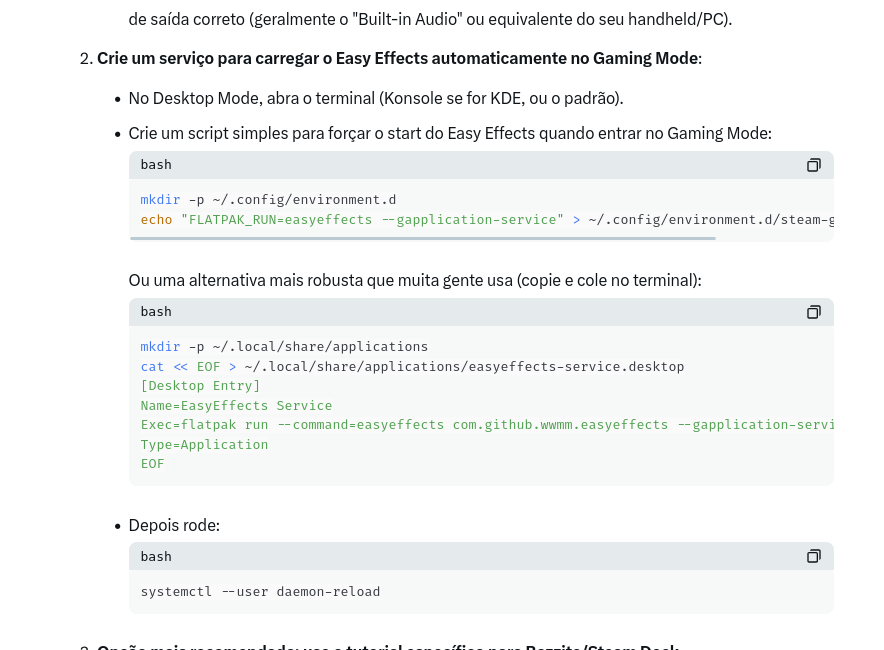This screenshot has width=884, height=650.
Task: Click the bash label above systemctl command
Action: click(156, 556)
